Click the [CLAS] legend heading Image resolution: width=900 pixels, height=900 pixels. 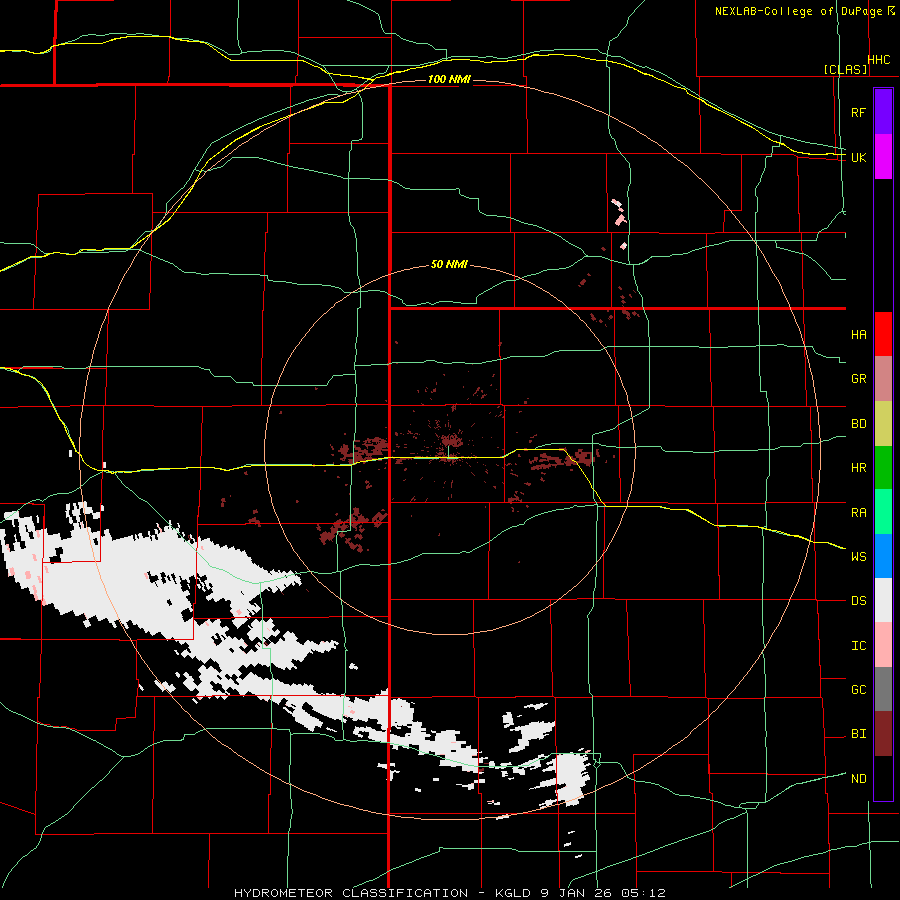tap(845, 70)
